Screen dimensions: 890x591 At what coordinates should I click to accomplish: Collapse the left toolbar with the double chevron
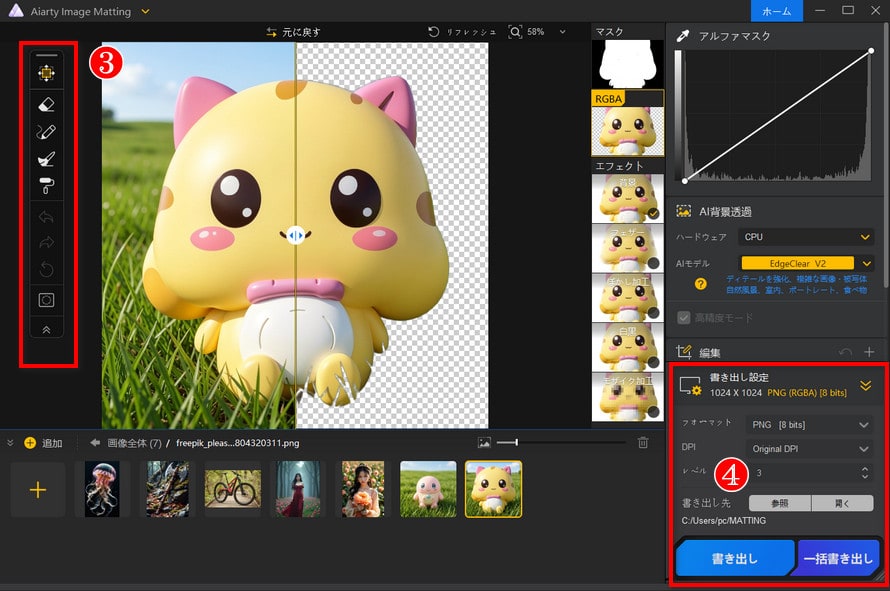click(x=46, y=328)
